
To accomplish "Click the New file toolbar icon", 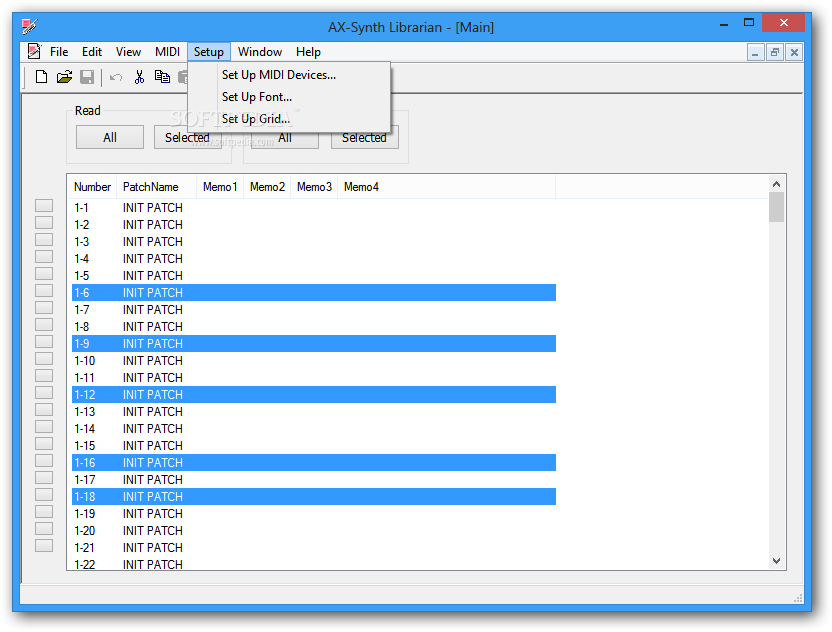I will (x=41, y=77).
